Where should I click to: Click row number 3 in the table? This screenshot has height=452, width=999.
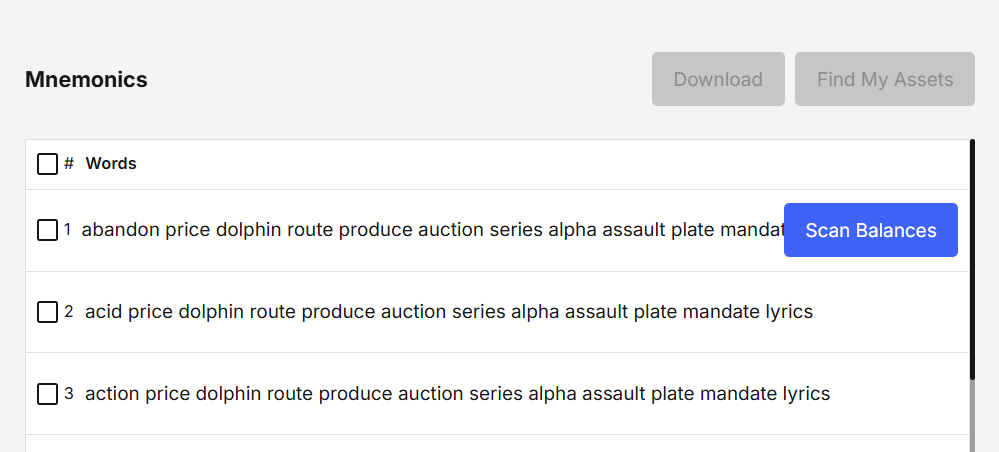(x=69, y=394)
